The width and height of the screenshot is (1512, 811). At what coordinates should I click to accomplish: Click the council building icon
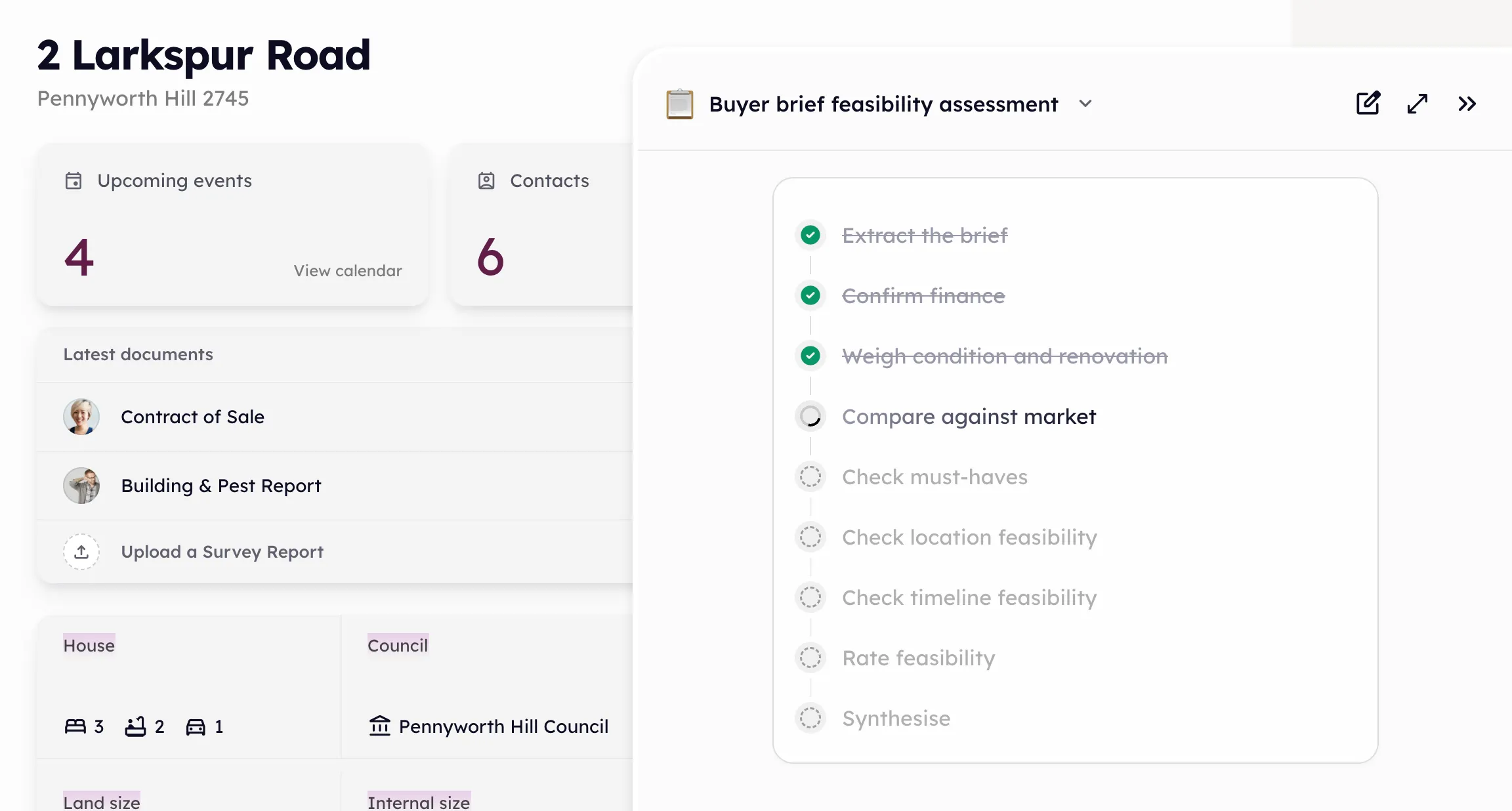coord(380,726)
